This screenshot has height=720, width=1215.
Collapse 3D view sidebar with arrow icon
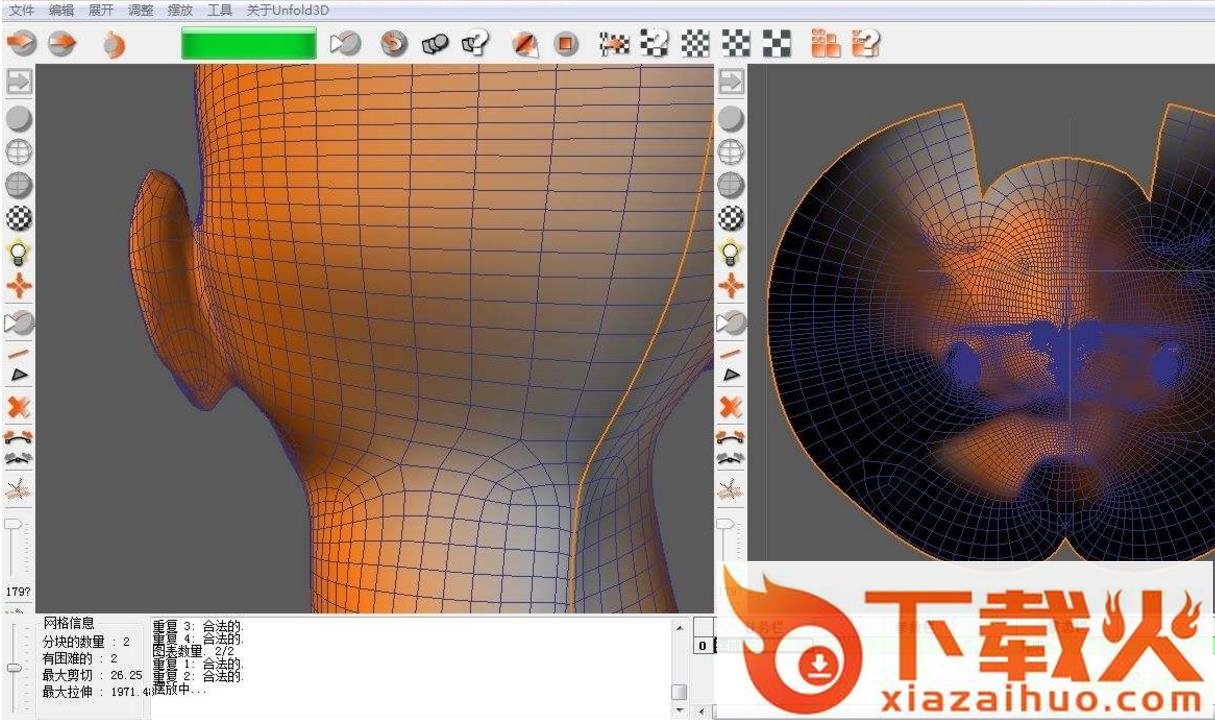coord(19,82)
